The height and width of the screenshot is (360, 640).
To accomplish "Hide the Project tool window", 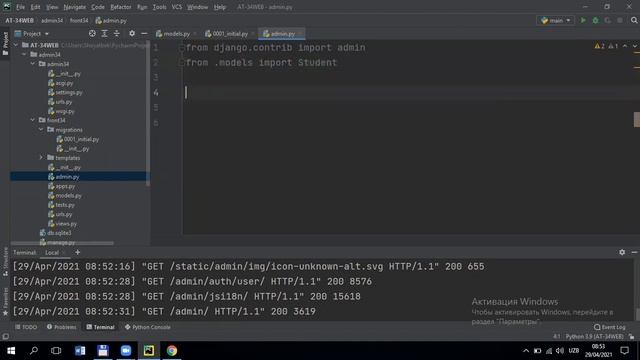I will (x=144, y=33).
